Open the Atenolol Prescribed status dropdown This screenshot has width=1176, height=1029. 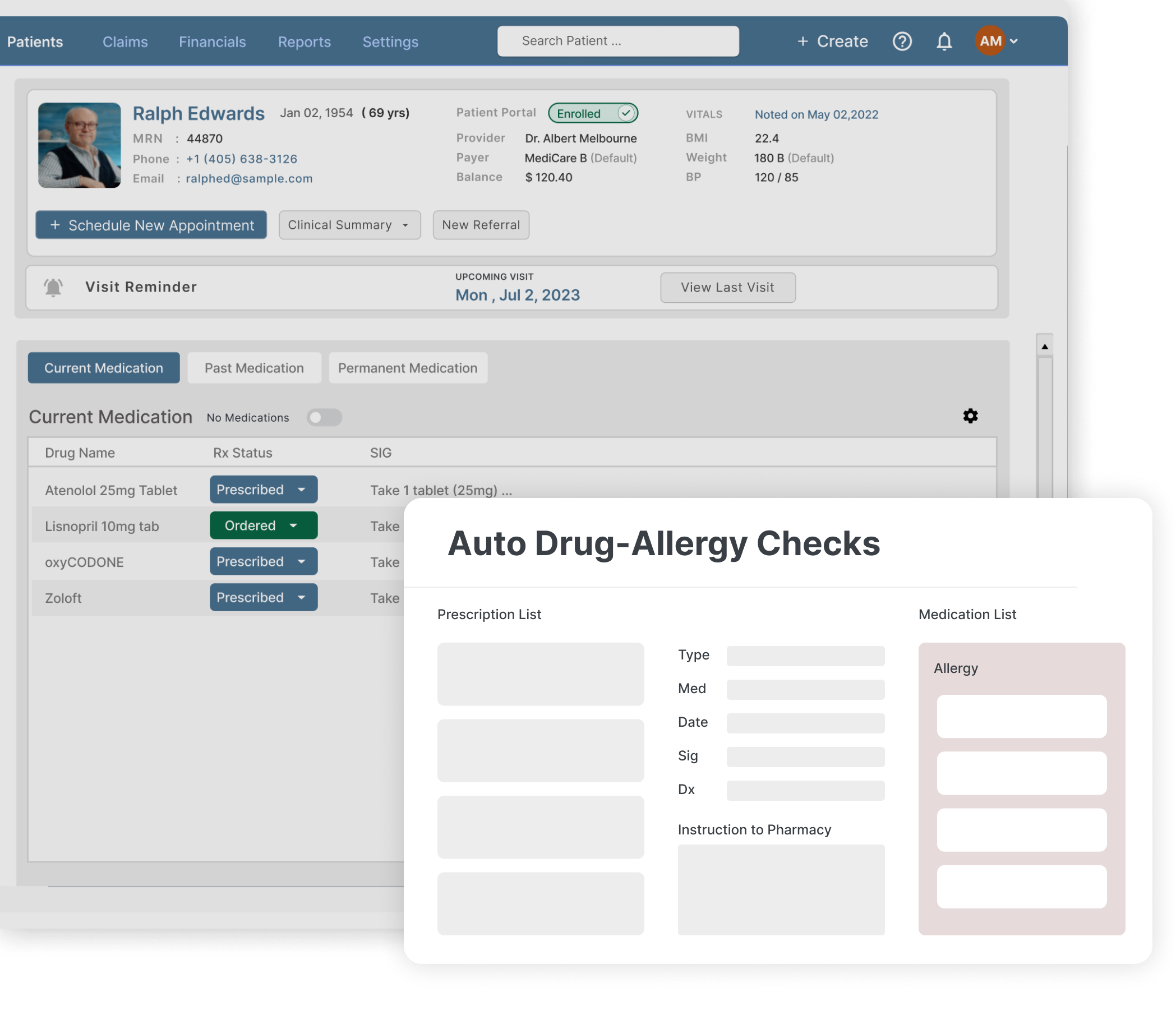263,490
